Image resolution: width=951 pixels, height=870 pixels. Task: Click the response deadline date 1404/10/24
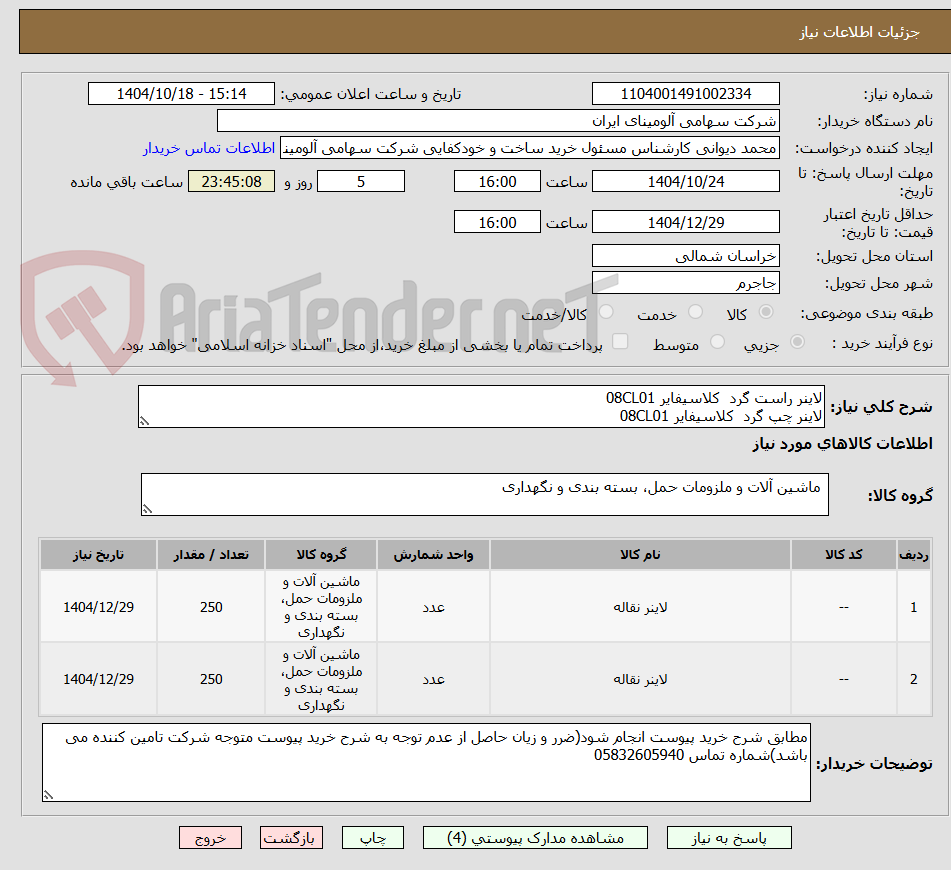pyautogui.click(x=685, y=181)
